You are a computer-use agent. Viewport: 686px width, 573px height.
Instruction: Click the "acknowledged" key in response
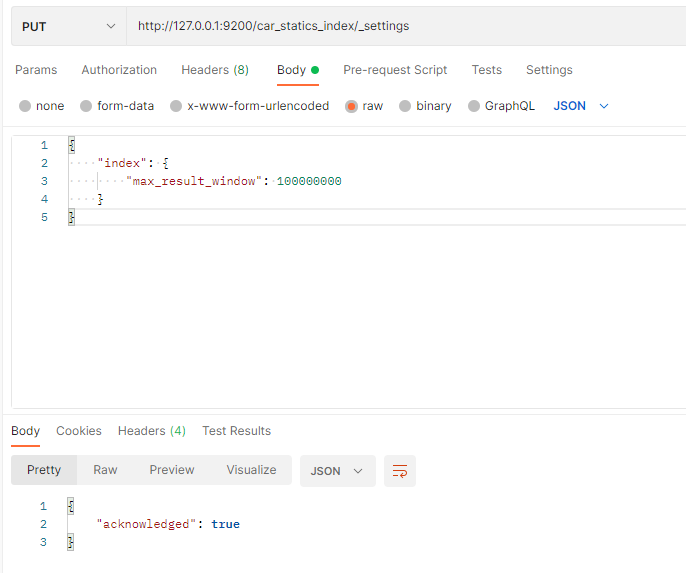146,524
